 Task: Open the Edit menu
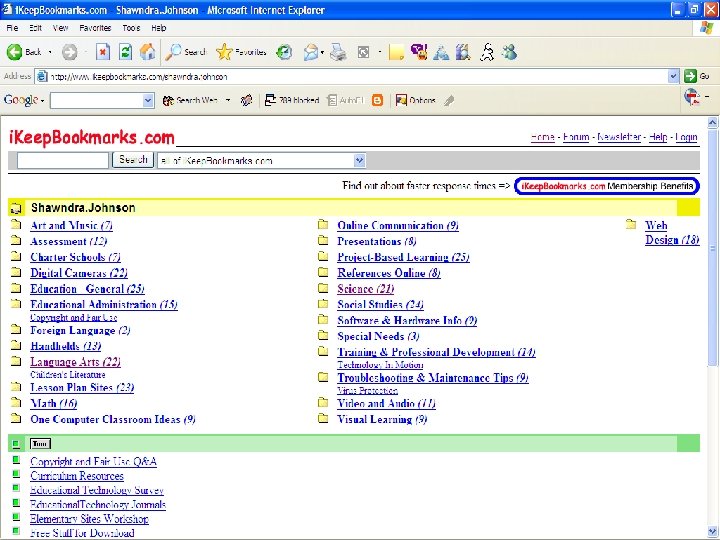35,28
